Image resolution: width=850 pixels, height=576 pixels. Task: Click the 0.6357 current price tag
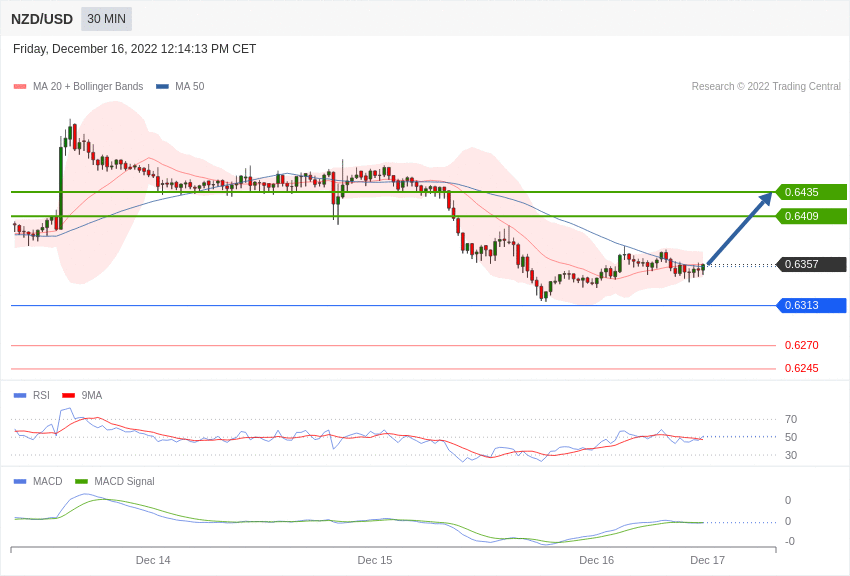tap(810, 264)
